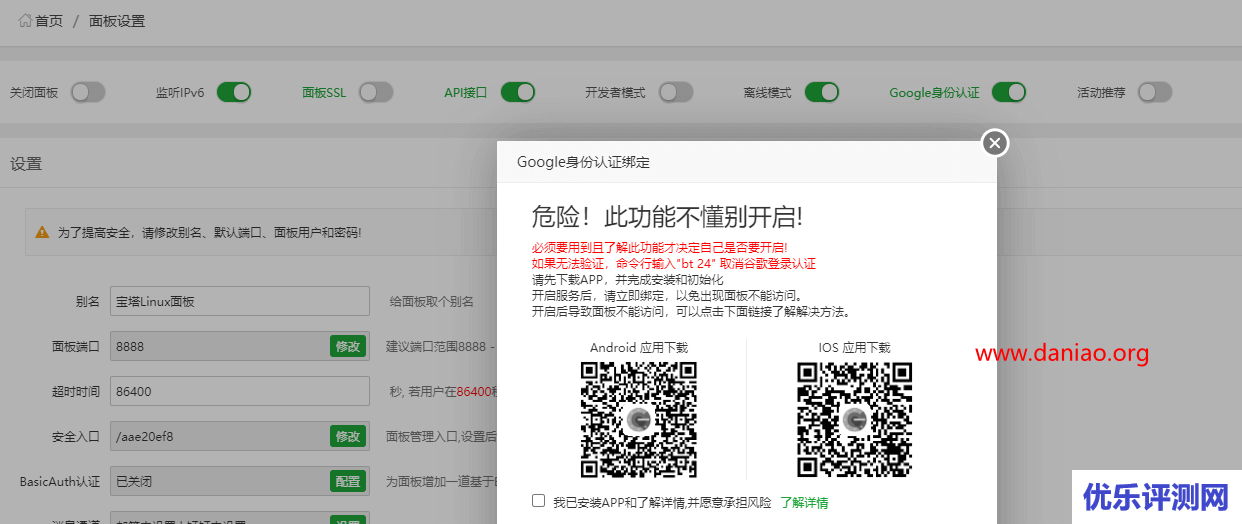Click the IOS 应用下载 label

855,348
